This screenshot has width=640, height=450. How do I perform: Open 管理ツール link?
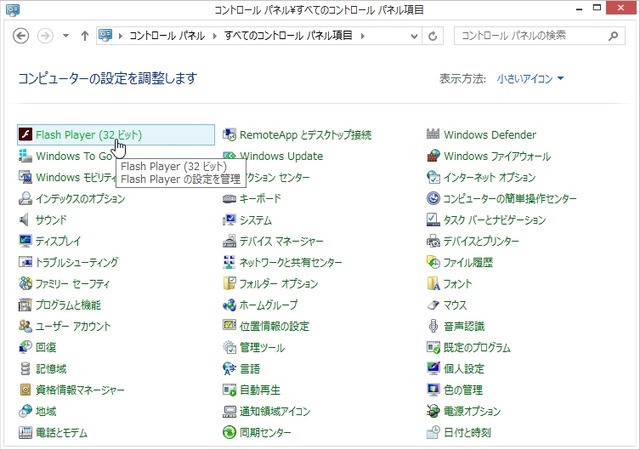[262, 348]
